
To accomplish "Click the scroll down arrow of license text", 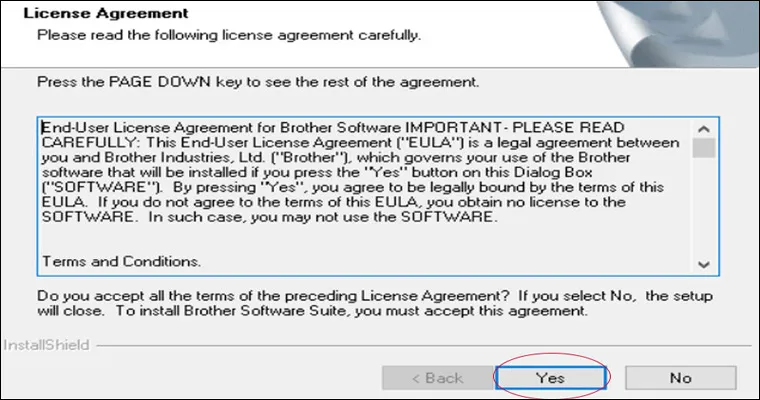I will pyautogui.click(x=704, y=264).
